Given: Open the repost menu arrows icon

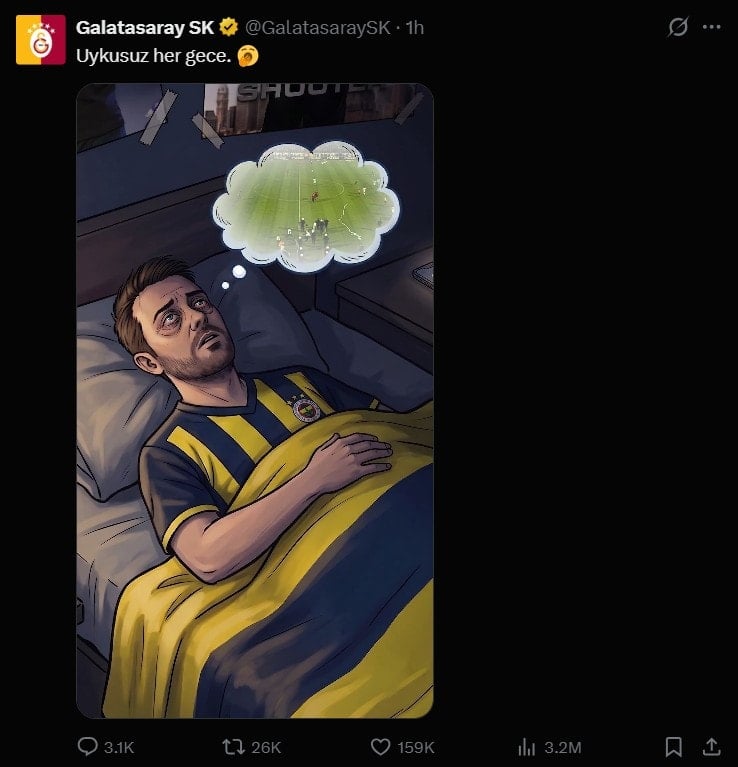Looking at the screenshot, I should pyautogui.click(x=231, y=747).
